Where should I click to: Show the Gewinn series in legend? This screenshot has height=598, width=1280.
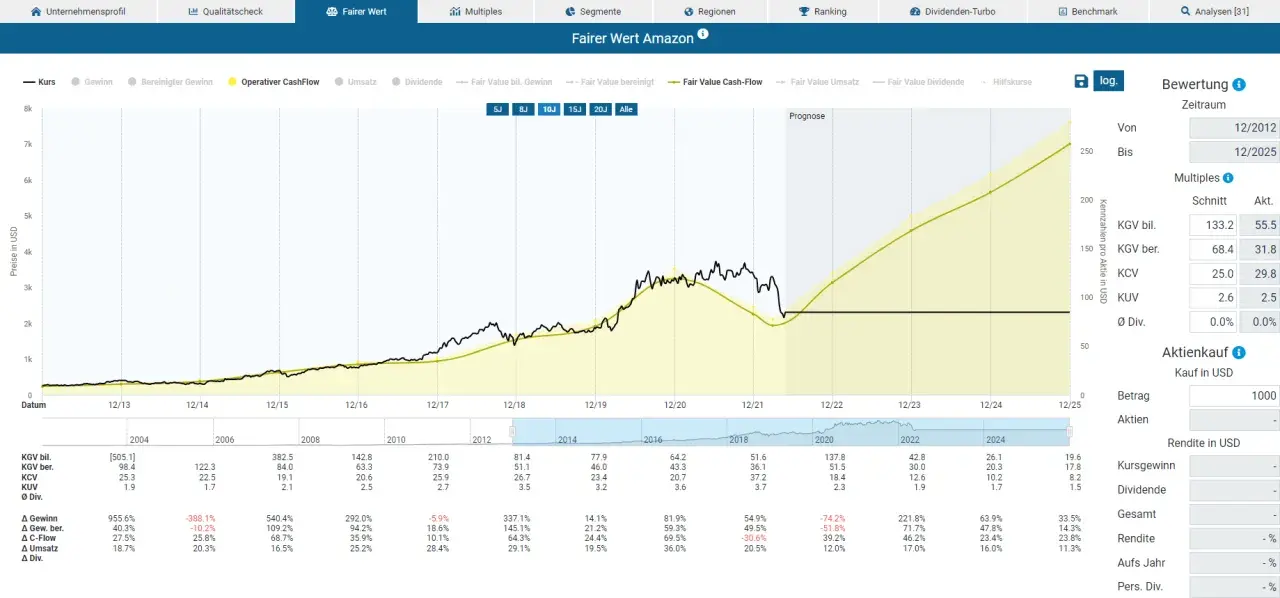(x=92, y=82)
